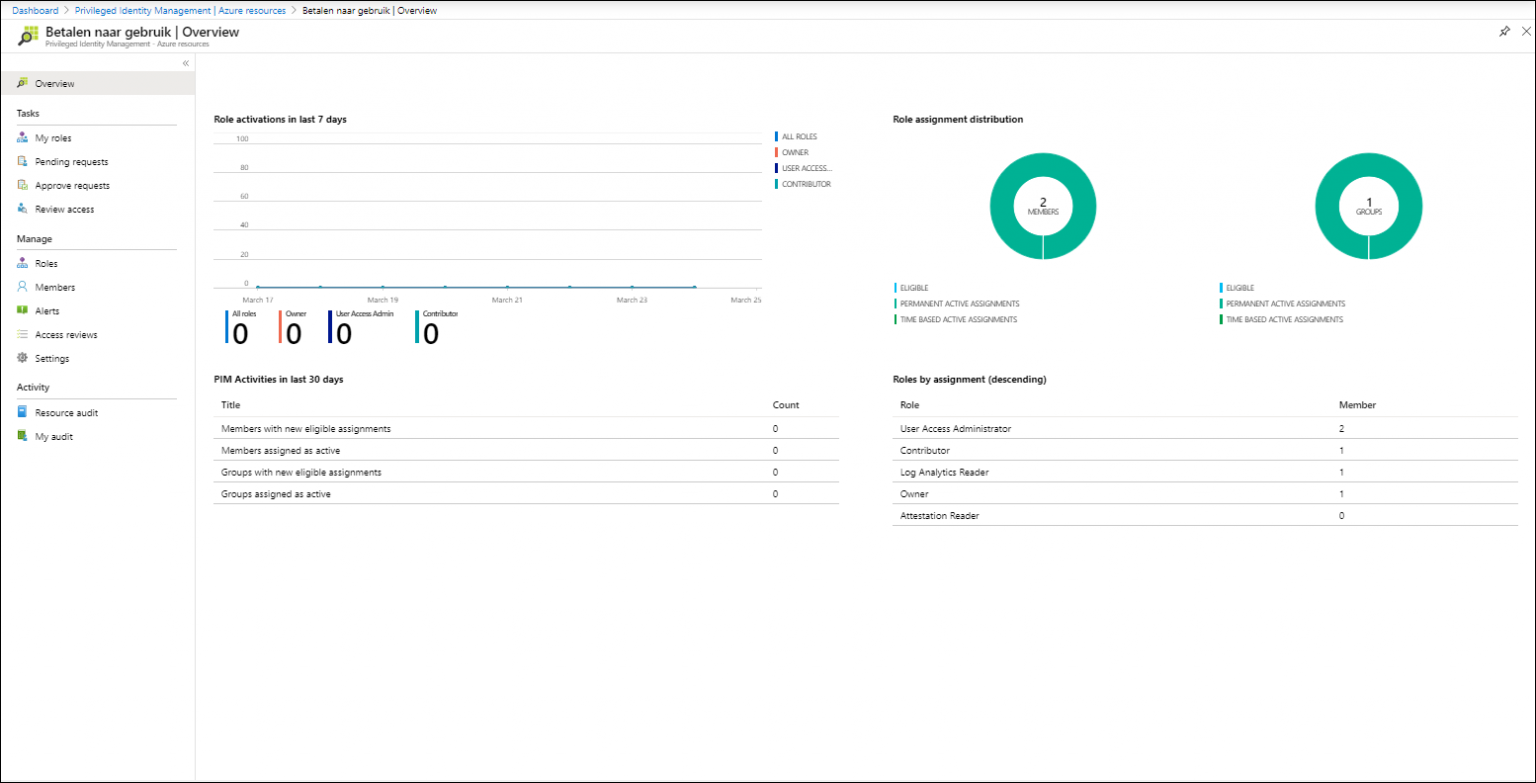Click the Members donut chart
The width and height of the screenshot is (1536, 783).
click(1043, 205)
